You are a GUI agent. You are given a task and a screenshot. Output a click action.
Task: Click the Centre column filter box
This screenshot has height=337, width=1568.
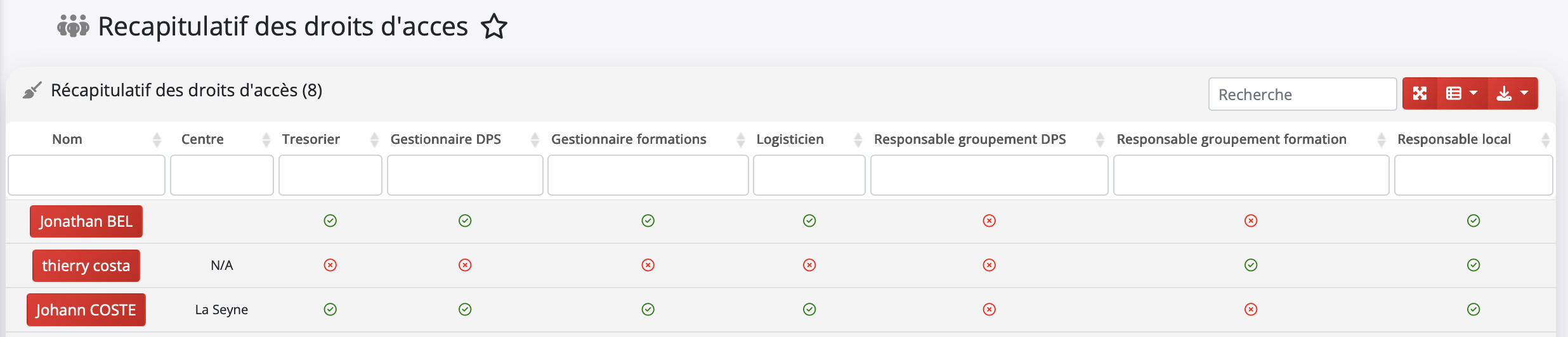222,175
